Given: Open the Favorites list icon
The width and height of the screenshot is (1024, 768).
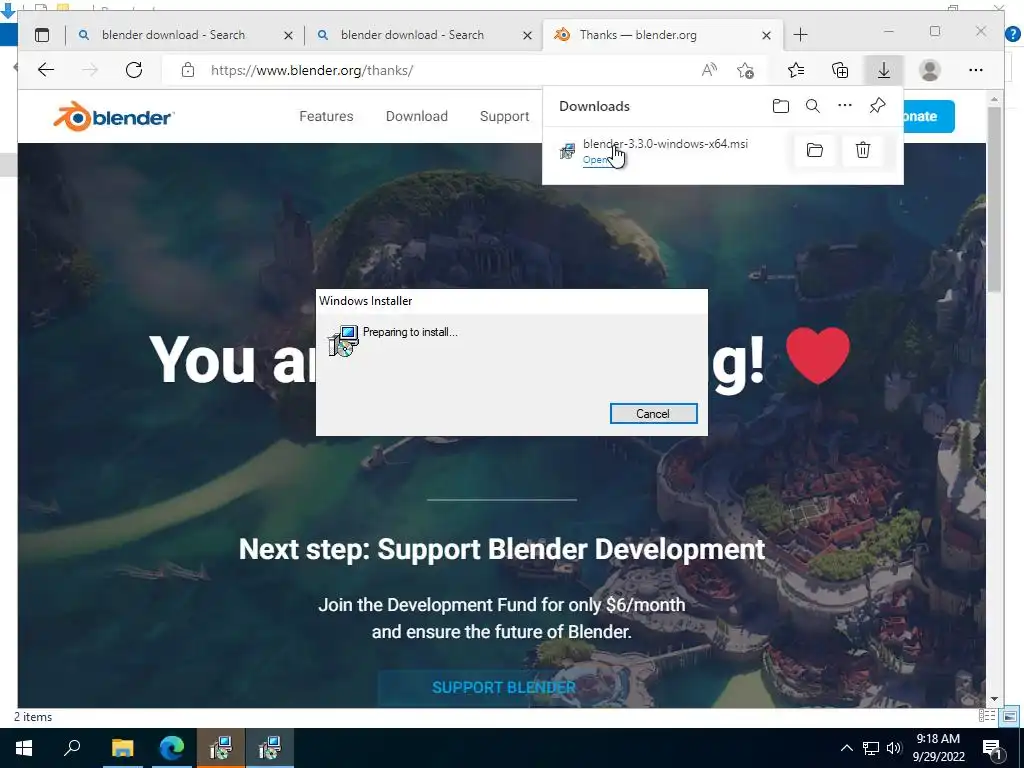Looking at the screenshot, I should click(x=796, y=70).
